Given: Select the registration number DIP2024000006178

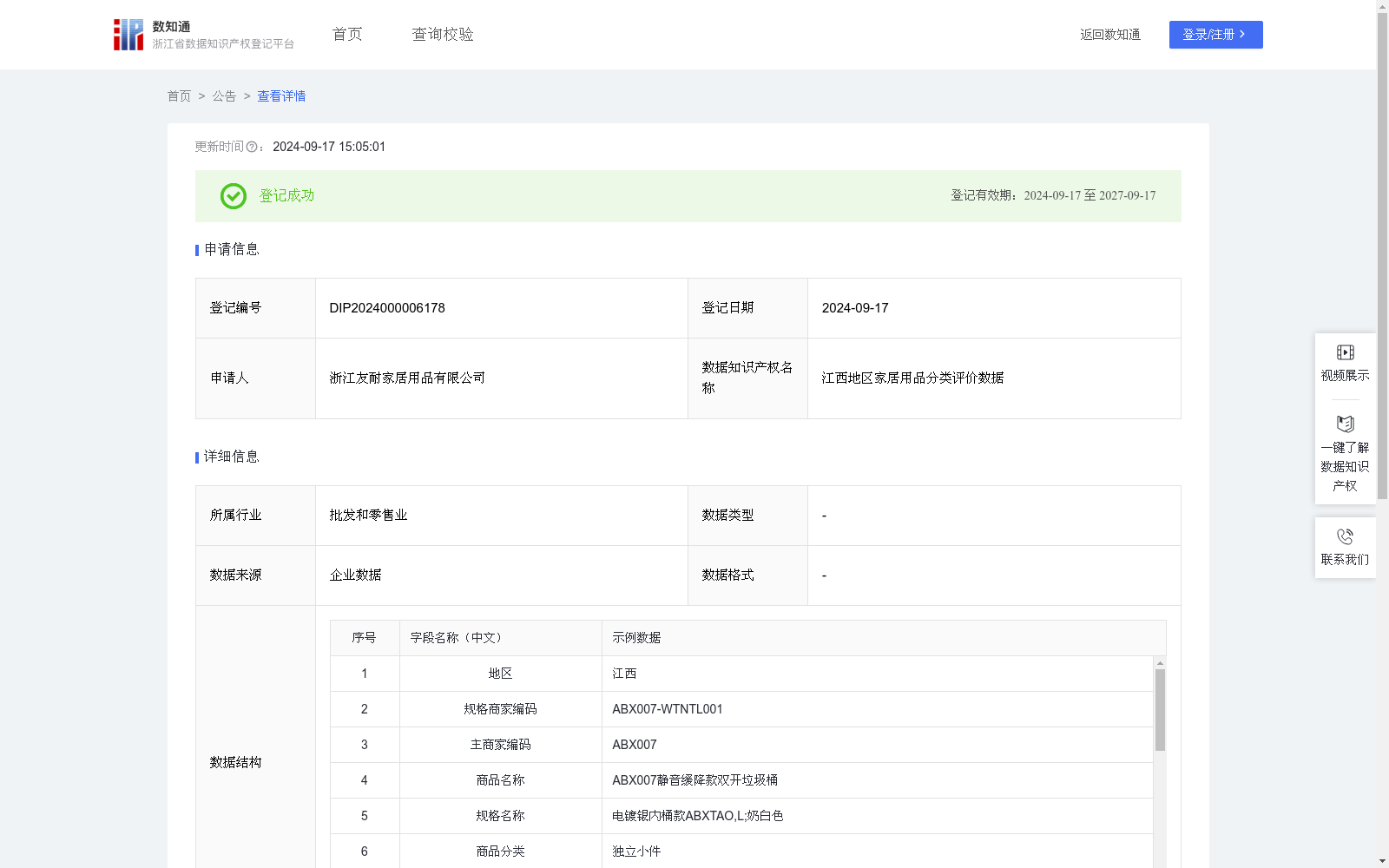Looking at the screenshot, I should point(387,308).
